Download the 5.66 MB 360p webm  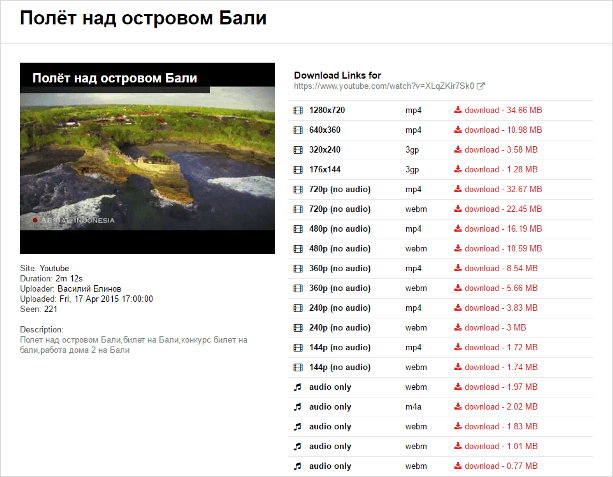pyautogui.click(x=495, y=288)
